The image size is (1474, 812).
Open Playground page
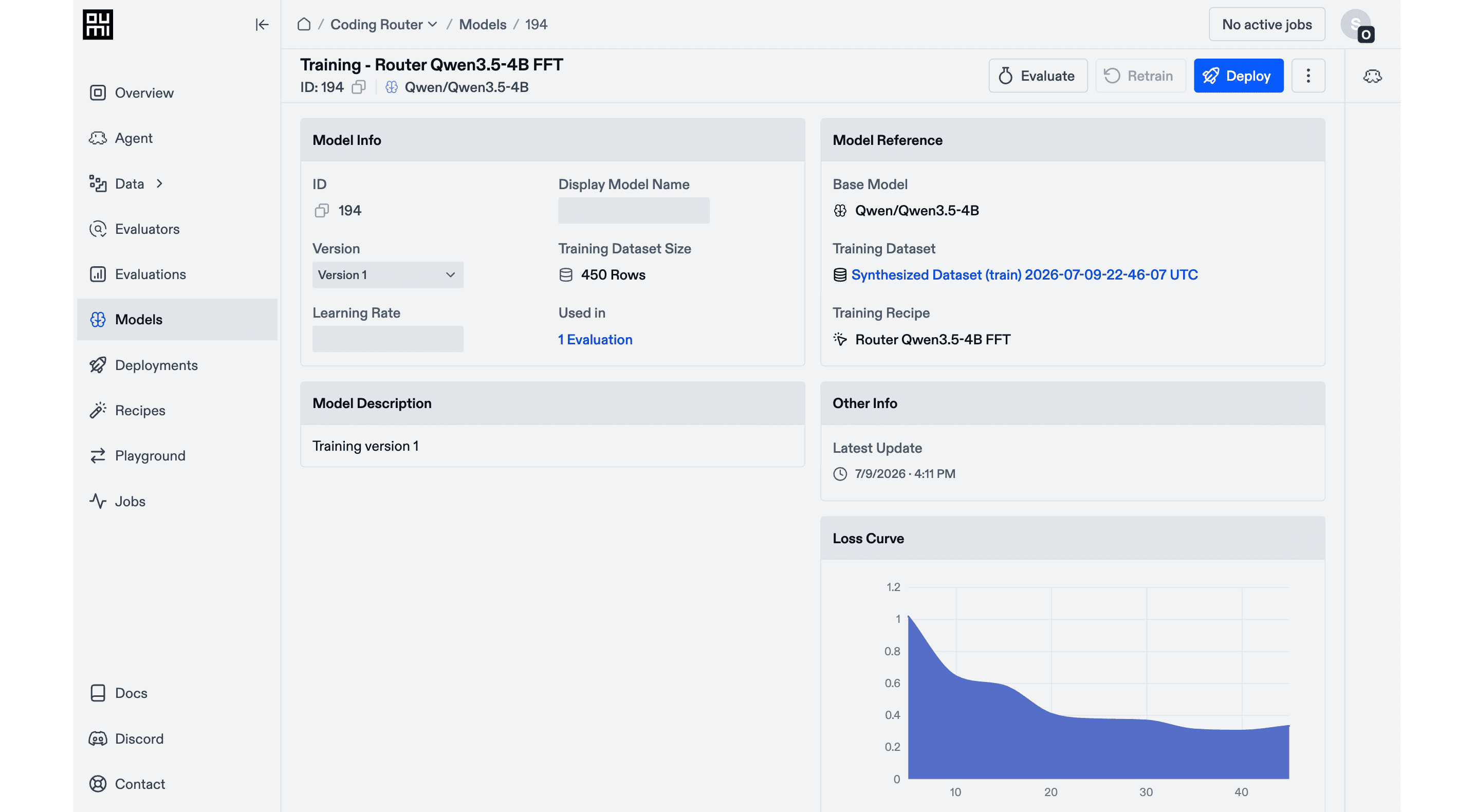[x=177, y=455]
